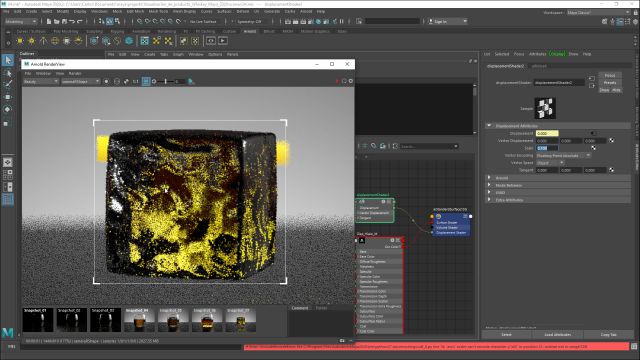Open the Symmetry Off dropdown
This screenshot has height=360, width=640.
(x=249, y=21)
